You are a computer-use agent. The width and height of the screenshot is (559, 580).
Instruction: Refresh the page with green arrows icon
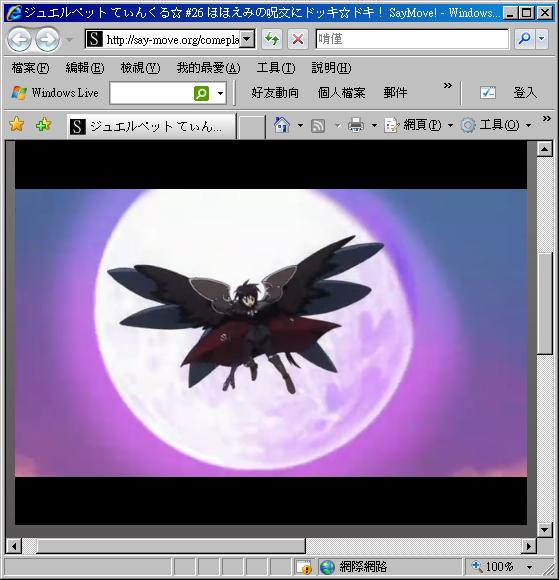click(x=272, y=39)
